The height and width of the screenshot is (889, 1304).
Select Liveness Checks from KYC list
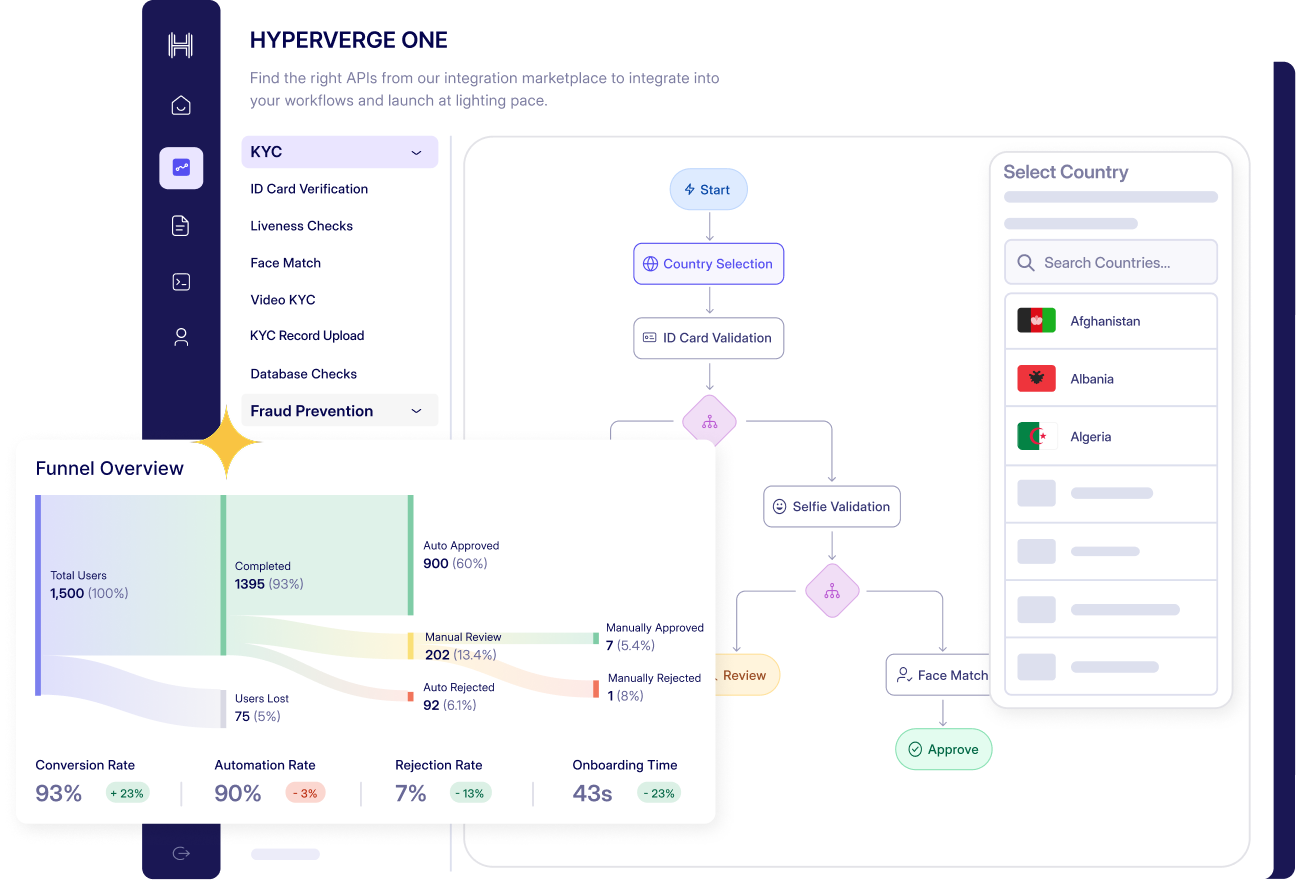[301, 226]
